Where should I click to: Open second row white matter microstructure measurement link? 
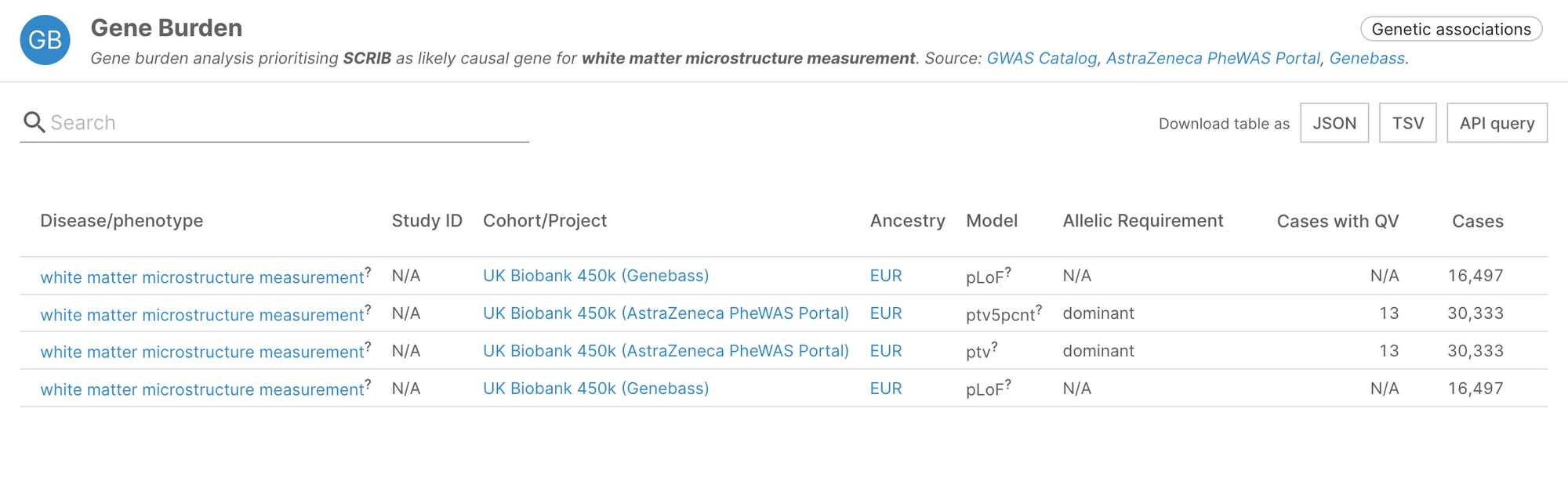(x=202, y=315)
